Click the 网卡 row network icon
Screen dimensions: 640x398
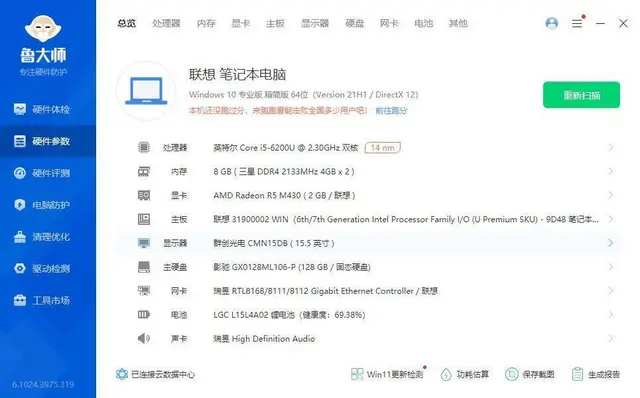coord(144,291)
